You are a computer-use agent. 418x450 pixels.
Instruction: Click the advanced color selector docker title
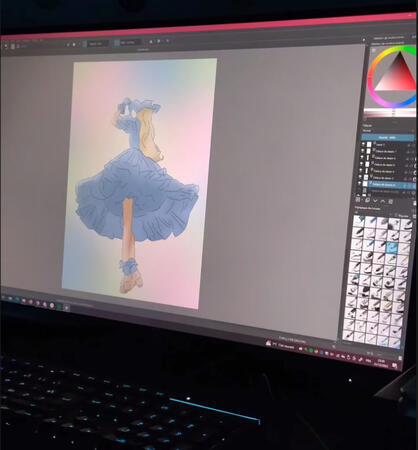389,38
